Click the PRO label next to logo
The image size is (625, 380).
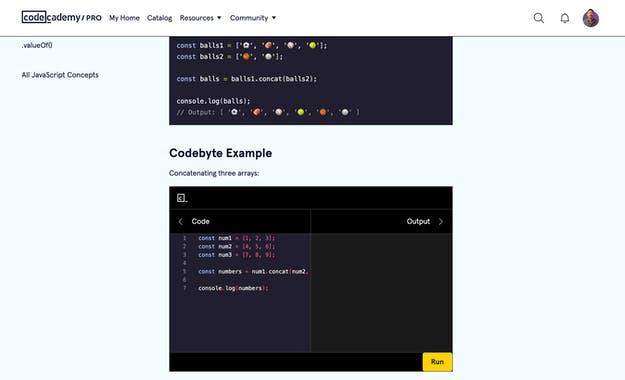coord(94,18)
